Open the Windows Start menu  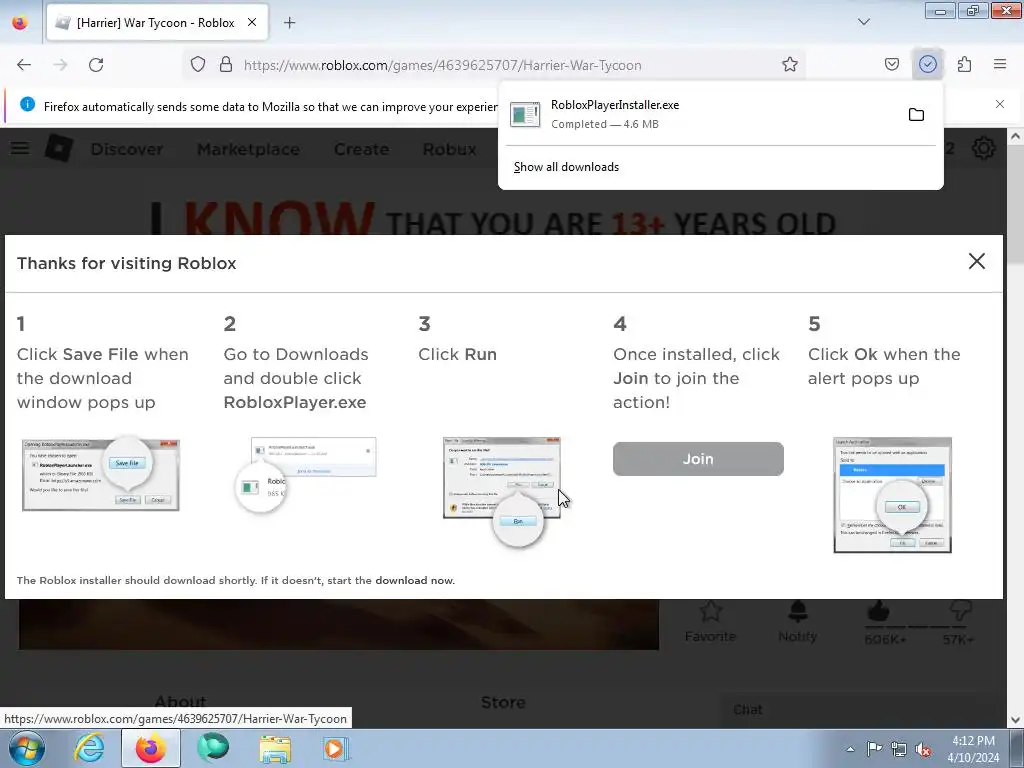(26, 748)
